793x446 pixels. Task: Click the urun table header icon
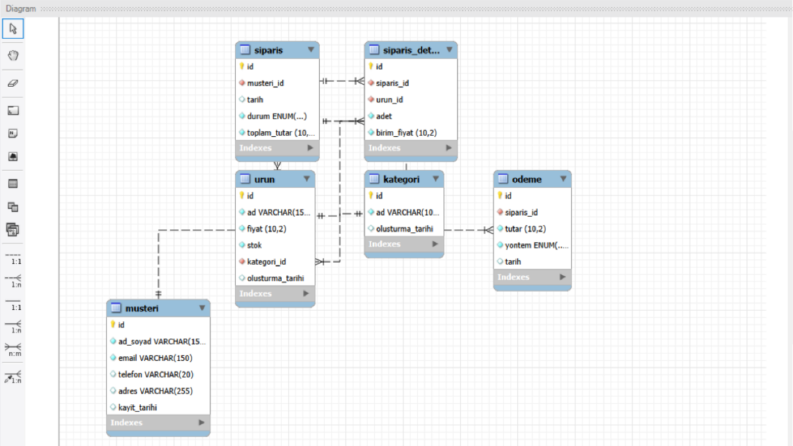tap(245, 179)
